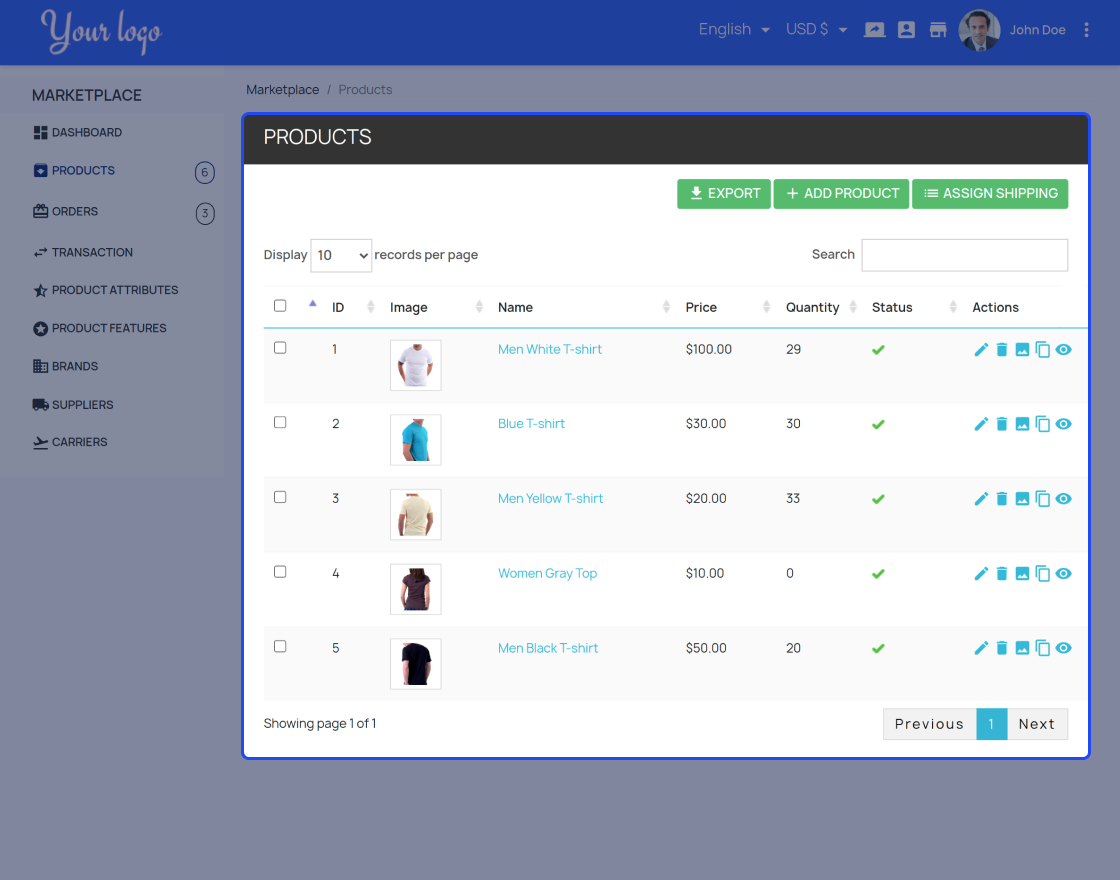Duplicate the Men Black T-shirt product
Image resolution: width=1120 pixels, height=880 pixels.
click(x=1043, y=648)
